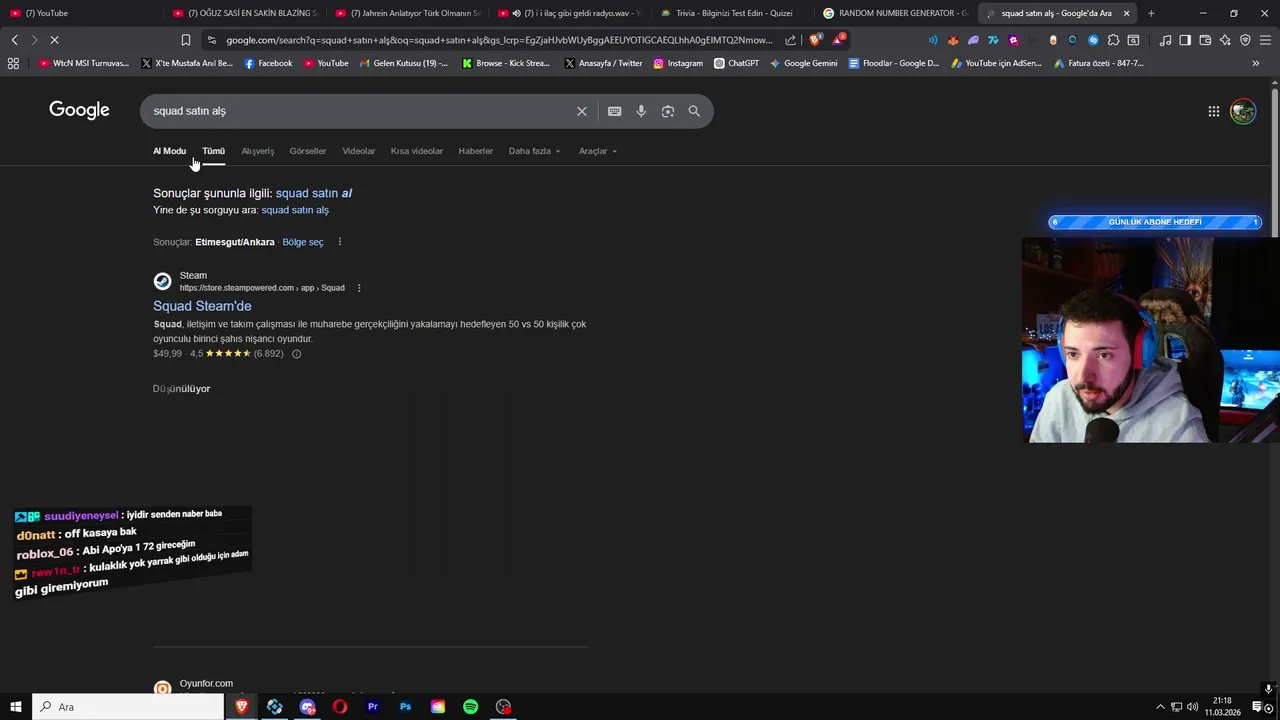Switch to the first YouTube browser tab
Viewport: 1280px width, 720px height.
click(80, 13)
